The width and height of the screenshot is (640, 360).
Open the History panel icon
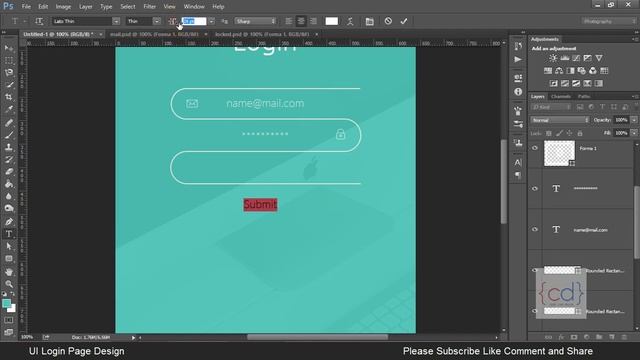click(518, 46)
